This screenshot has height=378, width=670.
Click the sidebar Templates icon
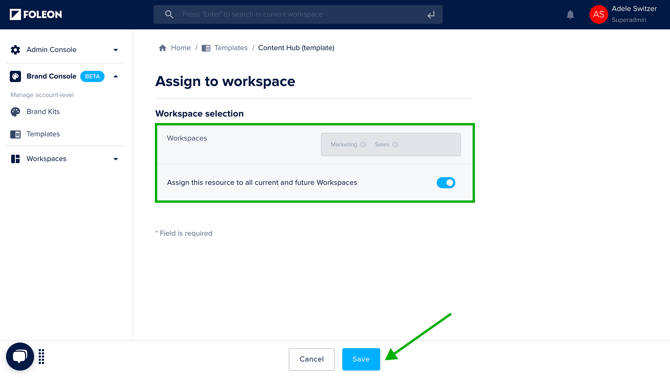point(15,134)
